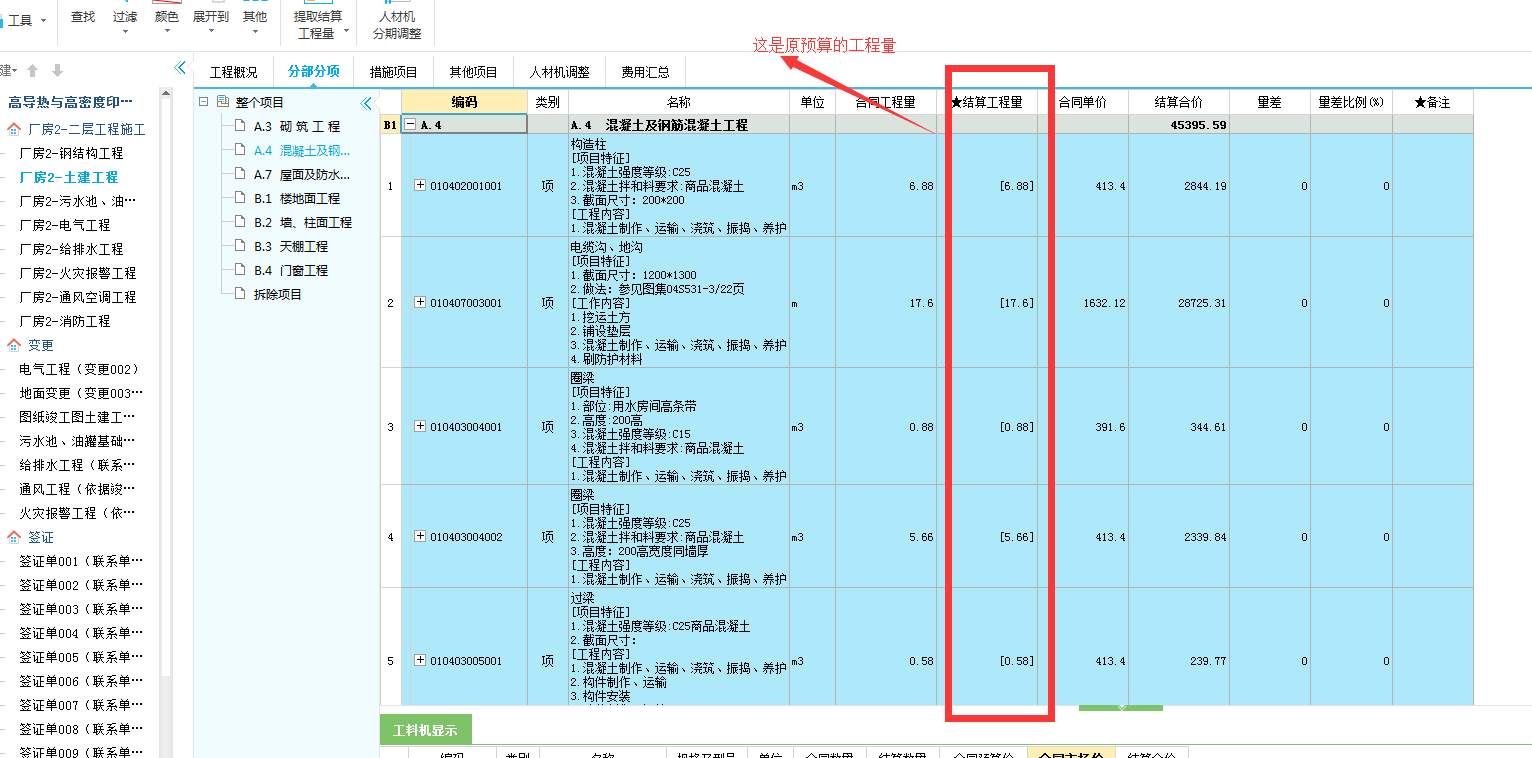Select the 签证 group node

pos(40,537)
